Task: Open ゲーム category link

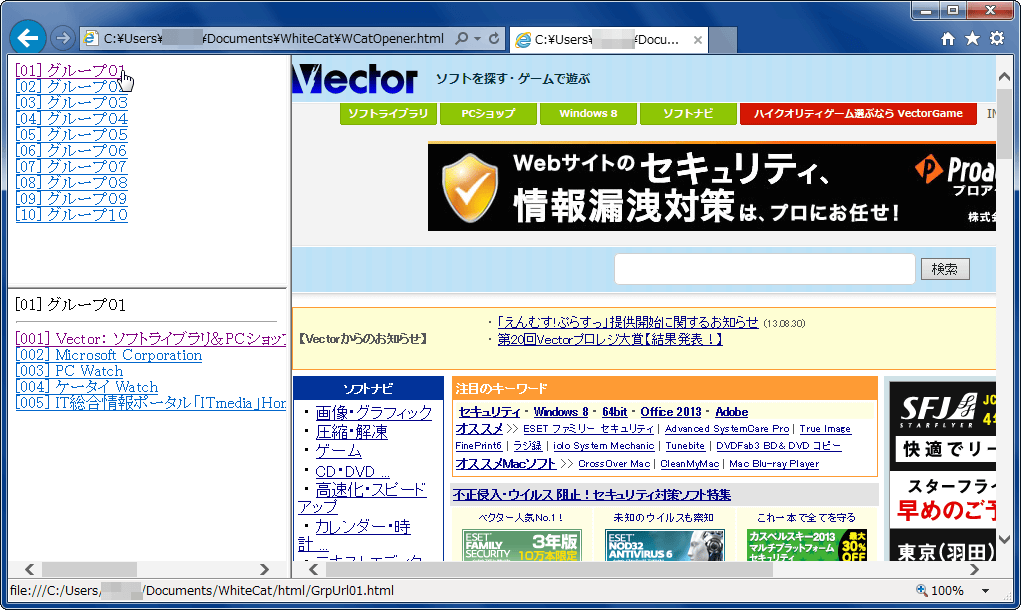Action: tap(339, 451)
